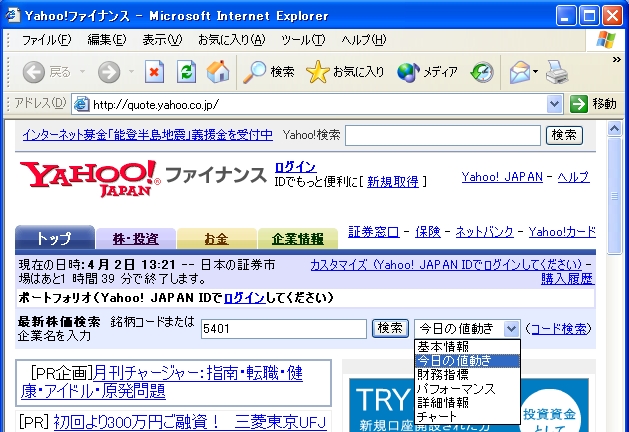Open the 証券窓口 link
The height and width of the screenshot is (432, 629).
[x=373, y=232]
